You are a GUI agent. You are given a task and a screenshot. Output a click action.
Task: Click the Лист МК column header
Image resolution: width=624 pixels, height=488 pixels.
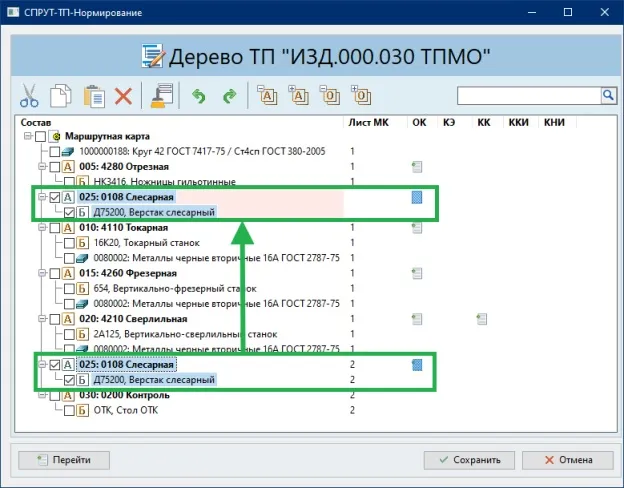(367, 122)
